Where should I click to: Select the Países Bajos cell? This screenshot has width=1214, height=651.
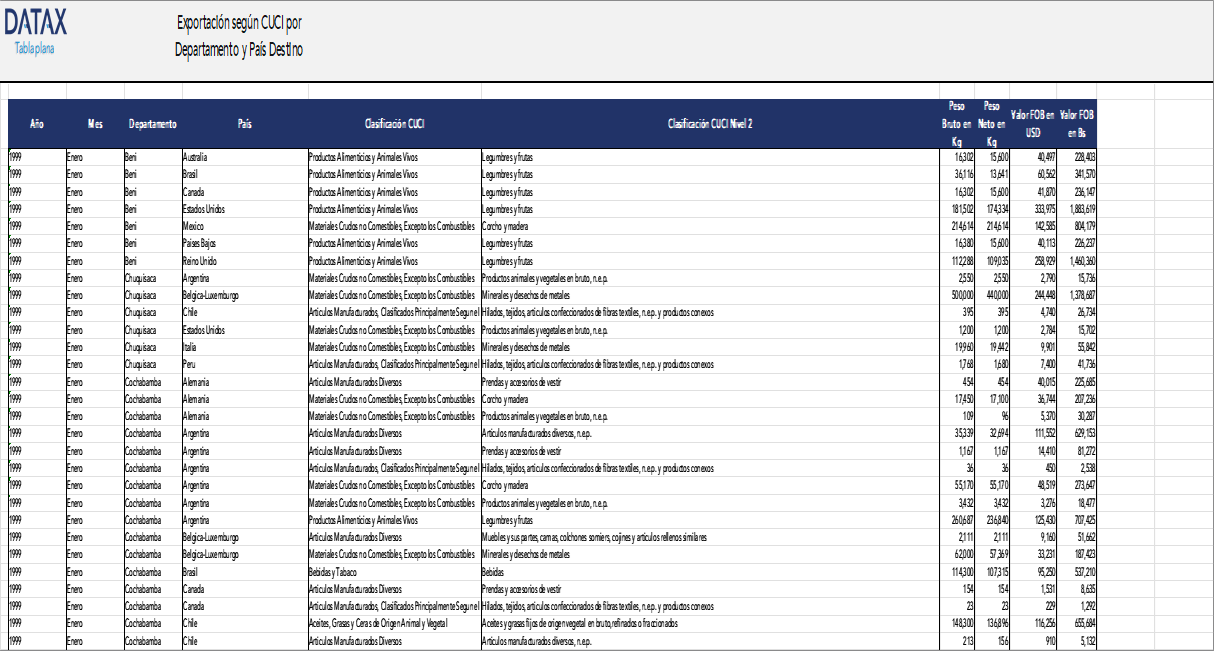coord(201,243)
